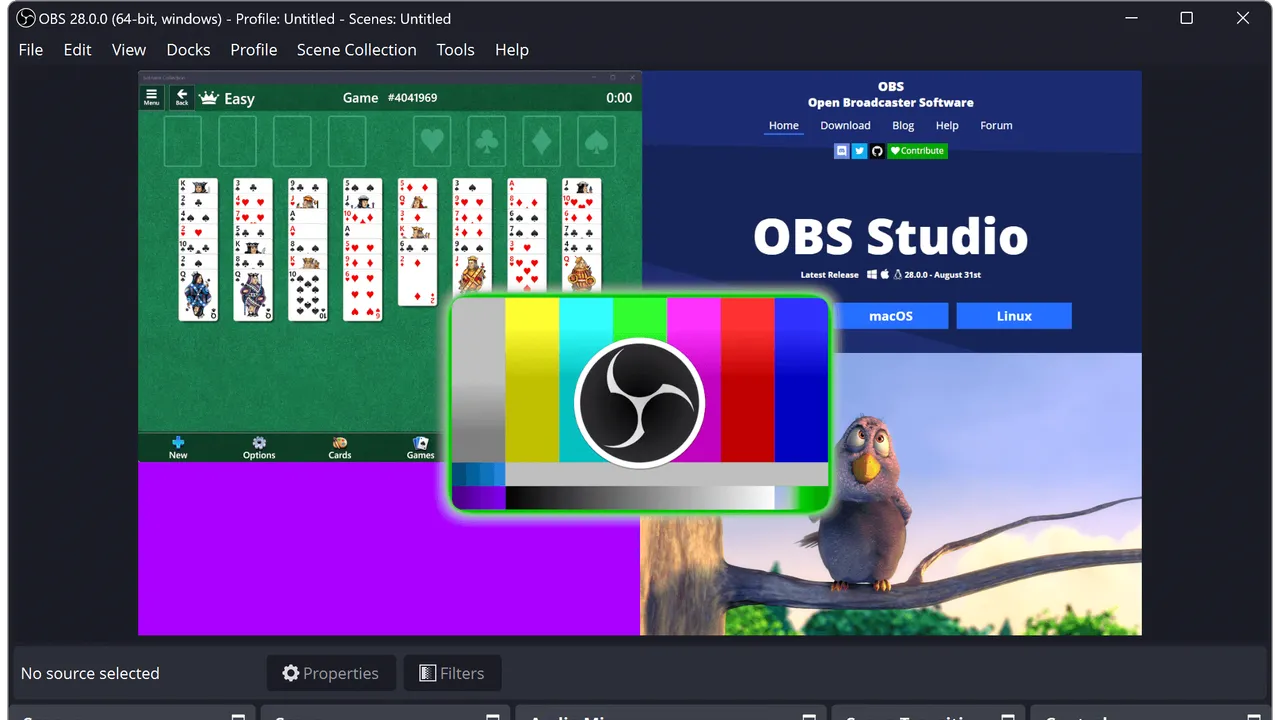Open the Tools menu
Viewport: 1280px width, 720px height.
pos(456,50)
